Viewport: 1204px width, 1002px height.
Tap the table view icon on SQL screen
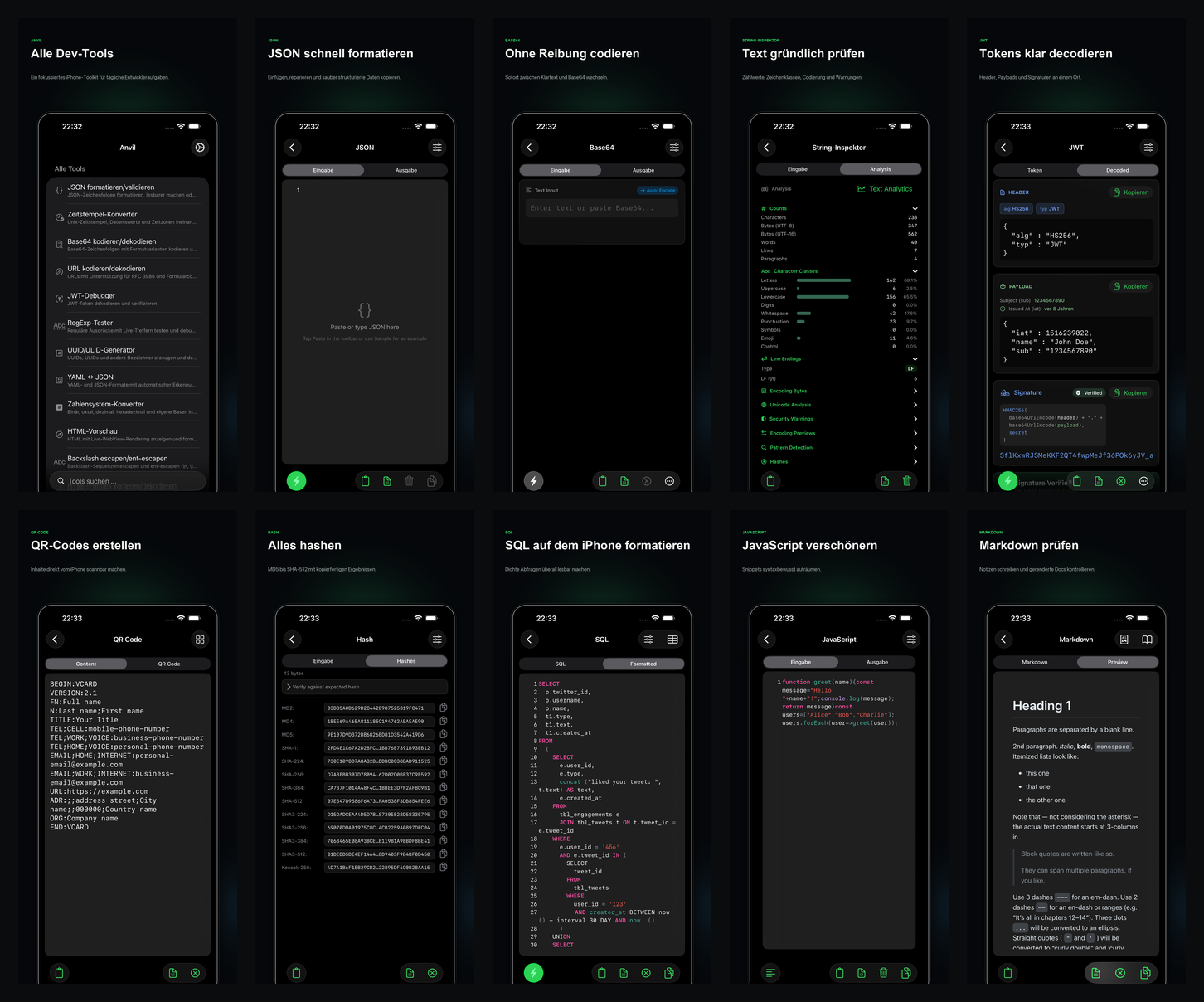(x=672, y=640)
